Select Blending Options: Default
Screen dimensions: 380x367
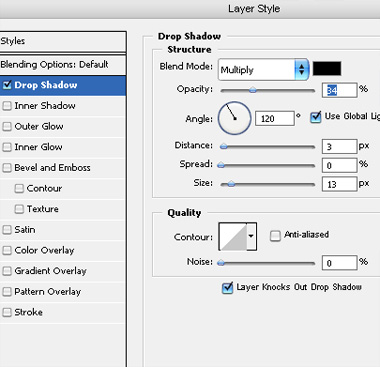click(x=63, y=65)
